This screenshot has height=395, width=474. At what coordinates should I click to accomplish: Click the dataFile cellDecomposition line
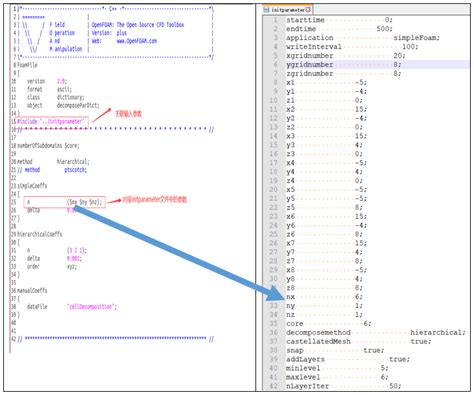point(72,307)
